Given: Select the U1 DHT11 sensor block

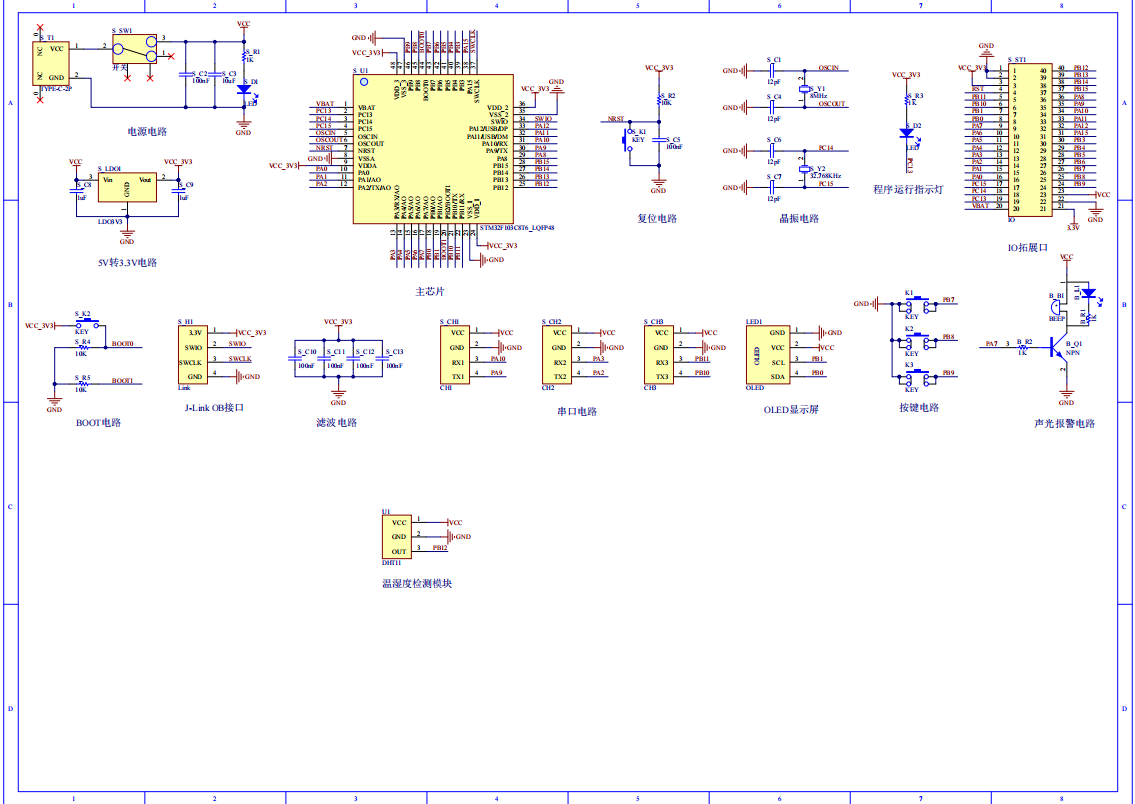Looking at the screenshot, I should point(397,537).
